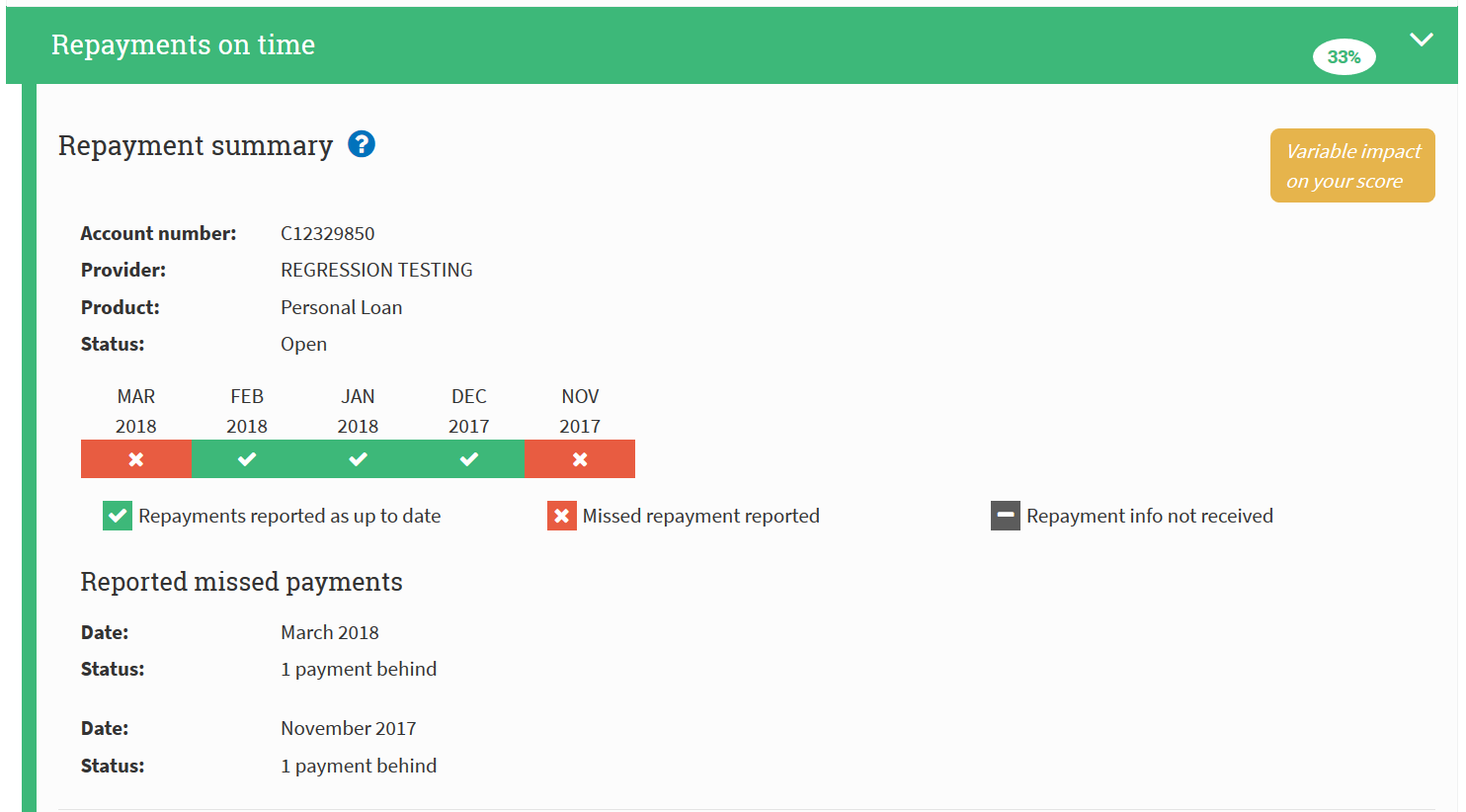
Task: Click the Repayment summary heading
Action: coord(196,146)
